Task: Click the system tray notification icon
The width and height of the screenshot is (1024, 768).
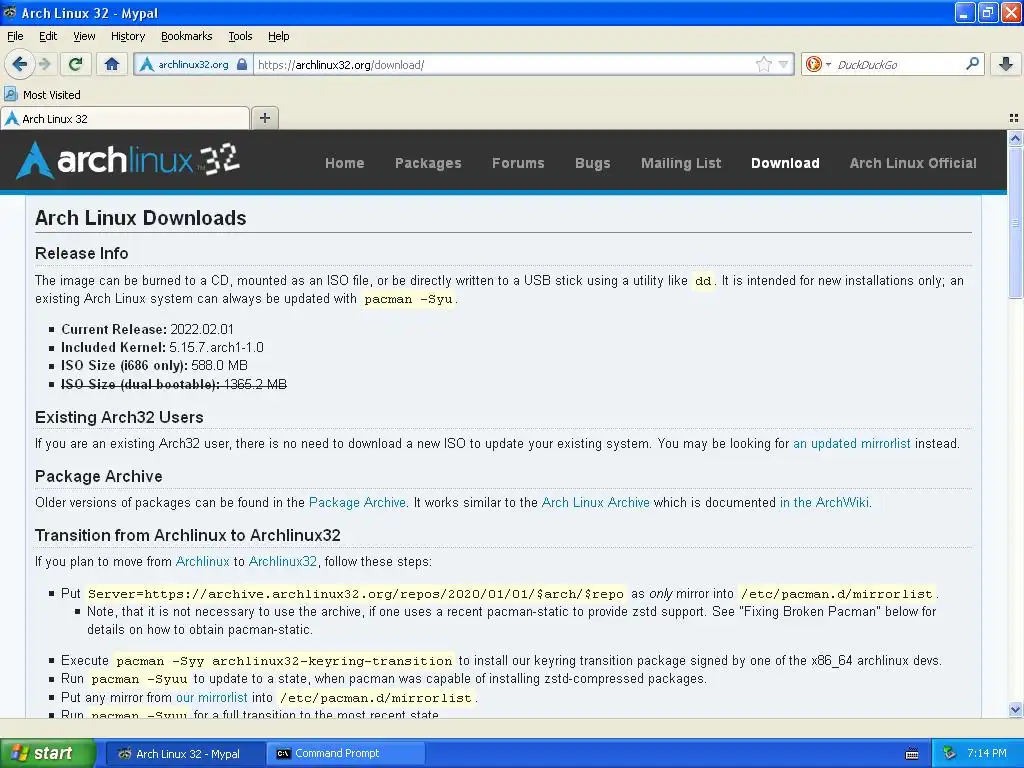Action: click(x=949, y=754)
